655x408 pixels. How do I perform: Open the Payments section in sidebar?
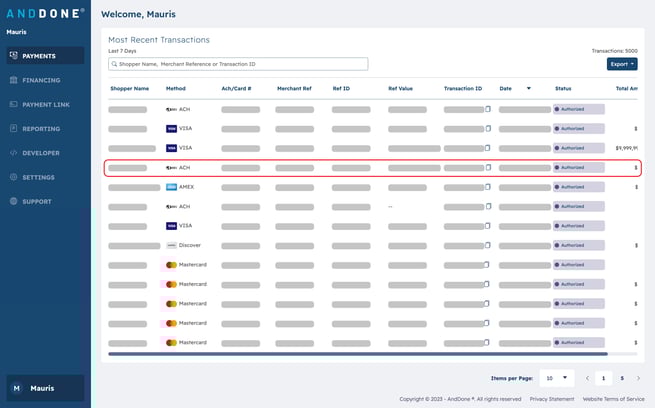(x=40, y=56)
